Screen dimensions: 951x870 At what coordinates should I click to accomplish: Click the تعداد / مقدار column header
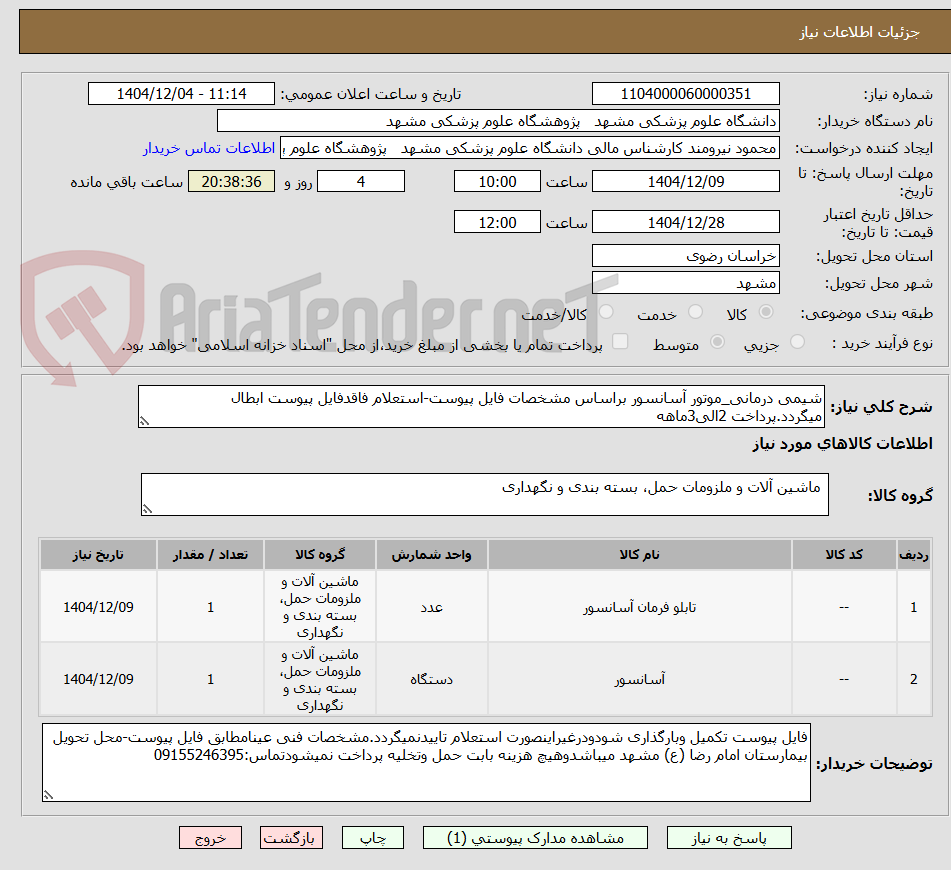(x=210, y=555)
